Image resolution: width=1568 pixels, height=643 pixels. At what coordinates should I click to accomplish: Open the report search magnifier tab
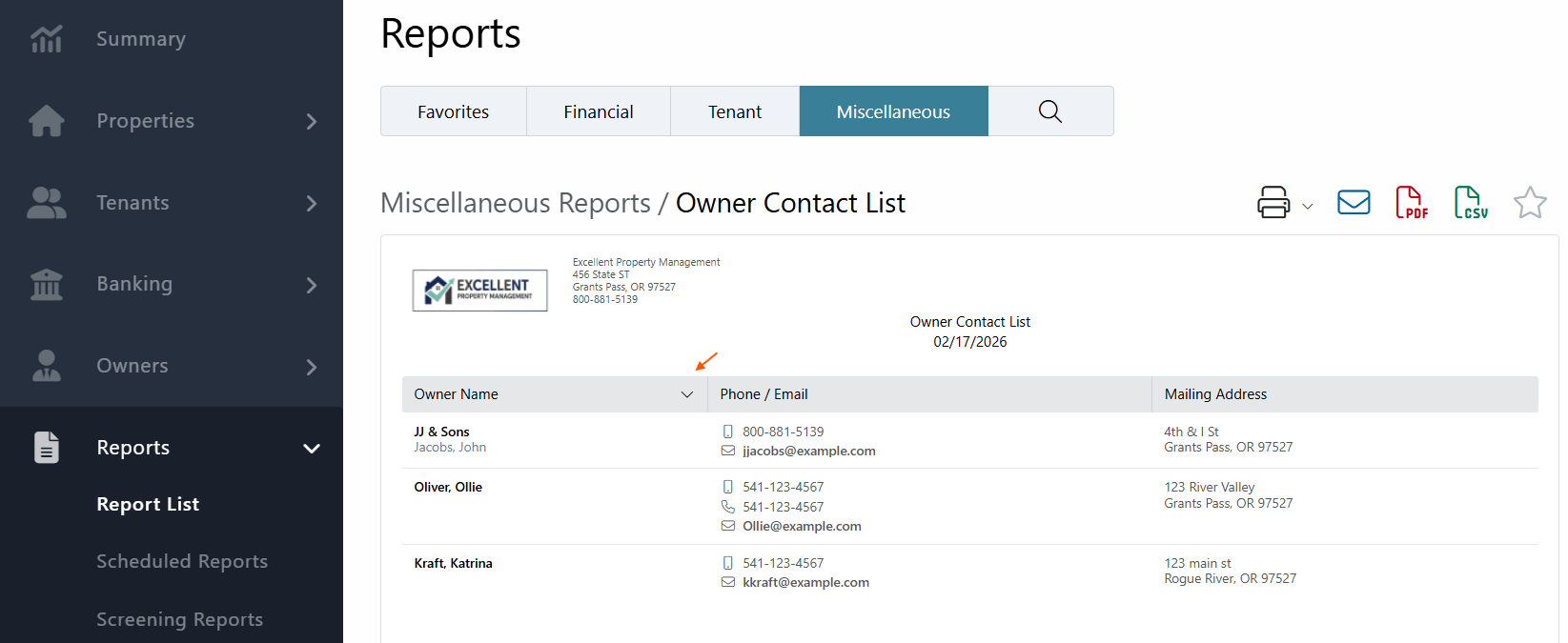click(x=1050, y=111)
